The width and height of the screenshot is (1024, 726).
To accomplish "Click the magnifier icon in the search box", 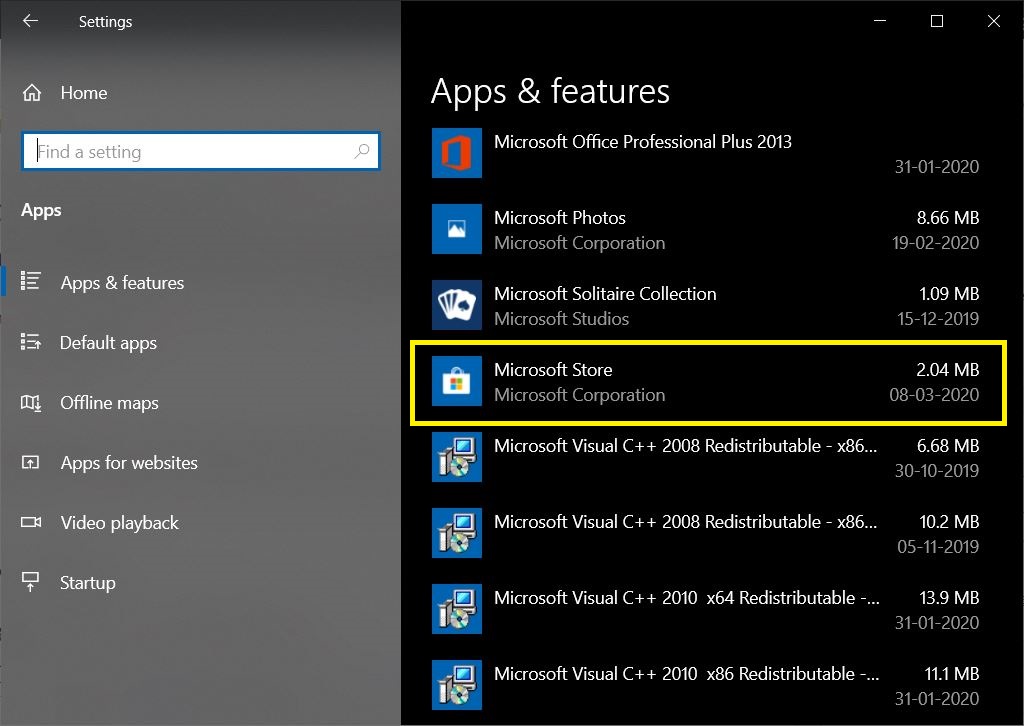I will (362, 151).
